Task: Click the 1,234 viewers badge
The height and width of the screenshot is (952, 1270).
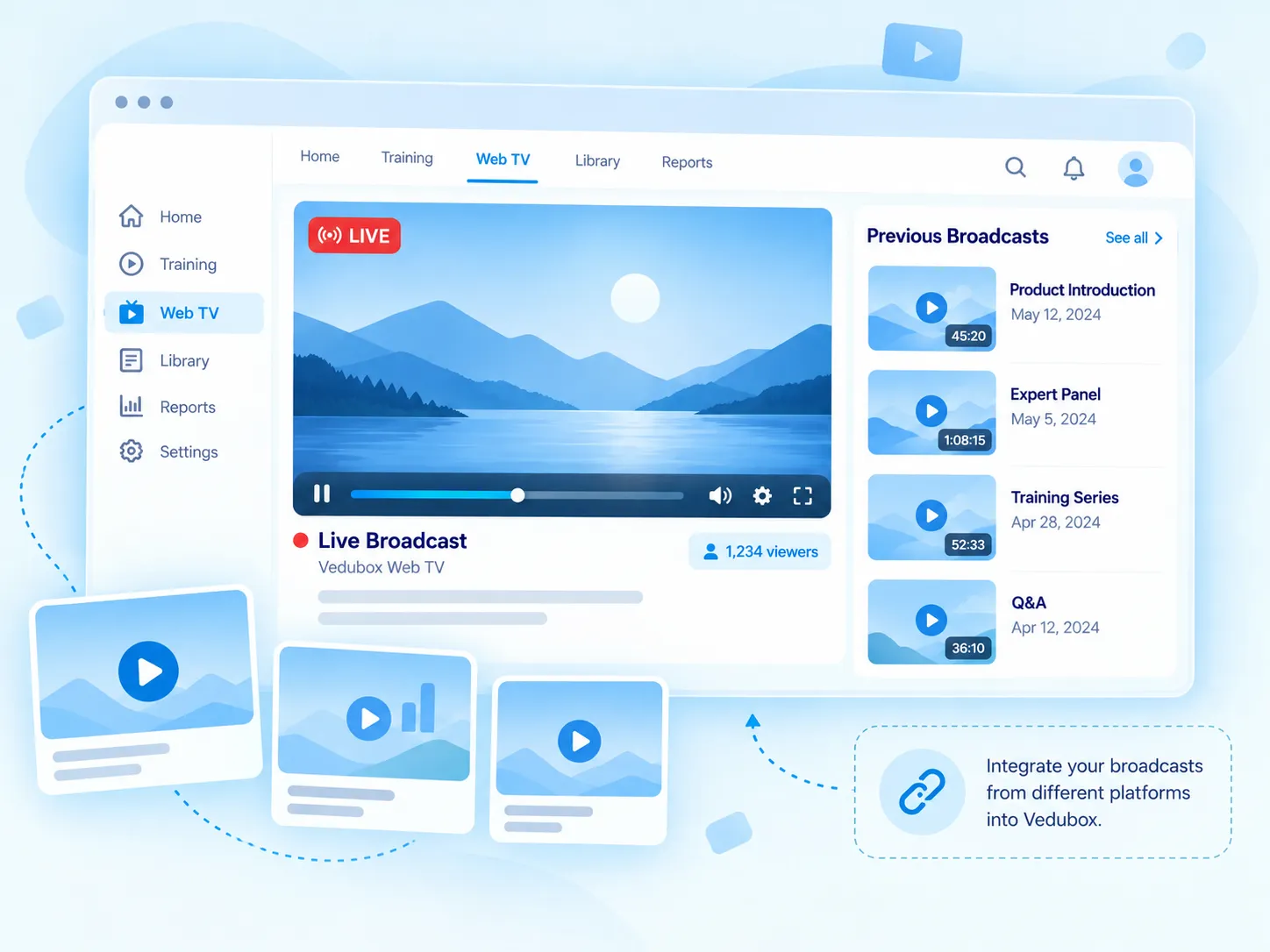Action: 760,551
